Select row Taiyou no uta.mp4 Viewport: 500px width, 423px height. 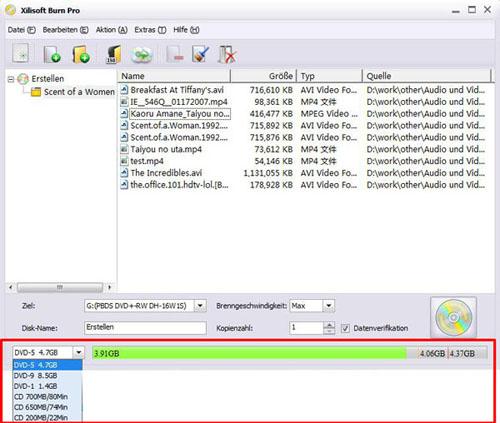pyautogui.click(x=303, y=149)
